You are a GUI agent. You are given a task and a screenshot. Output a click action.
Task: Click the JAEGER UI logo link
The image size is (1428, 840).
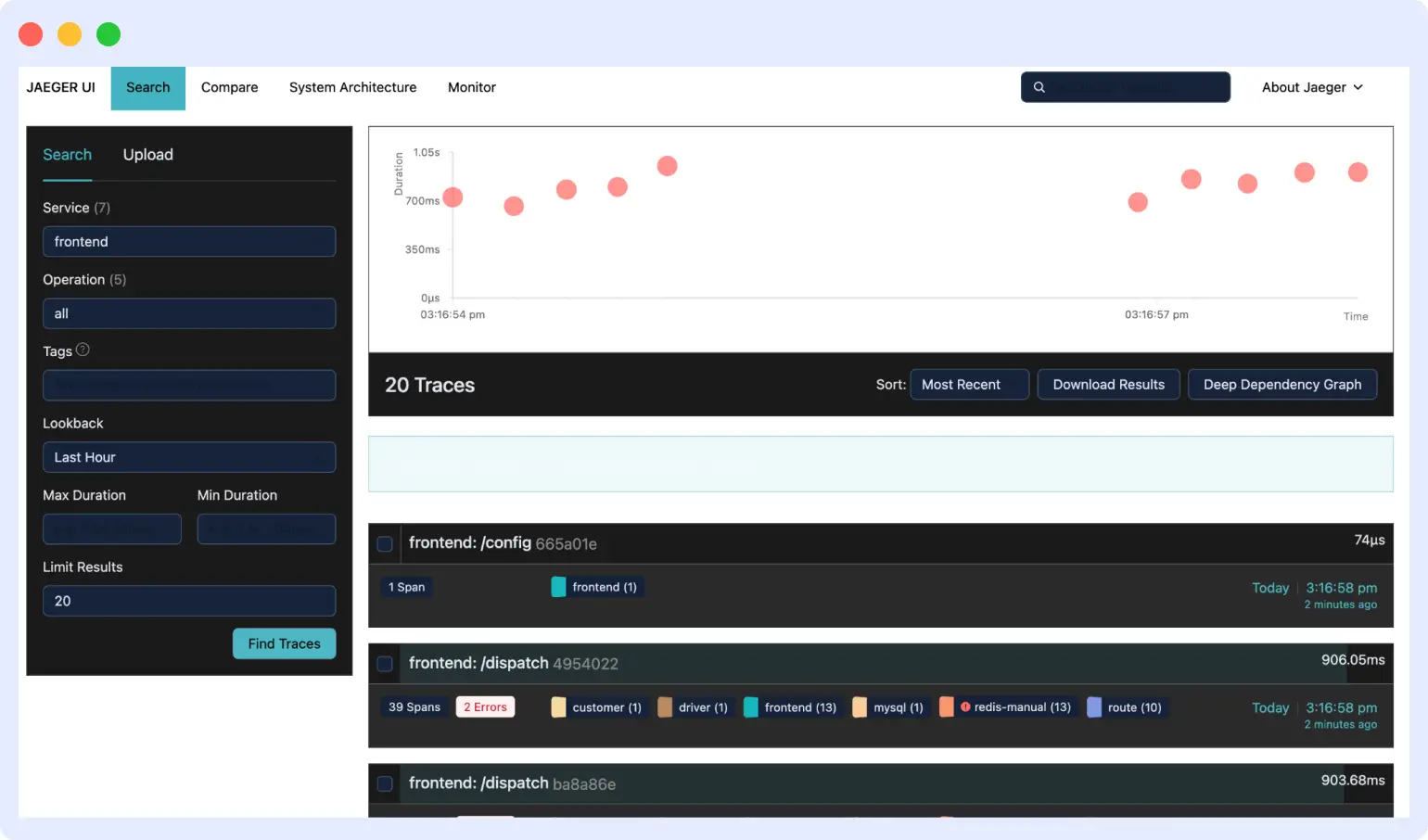[x=61, y=88]
